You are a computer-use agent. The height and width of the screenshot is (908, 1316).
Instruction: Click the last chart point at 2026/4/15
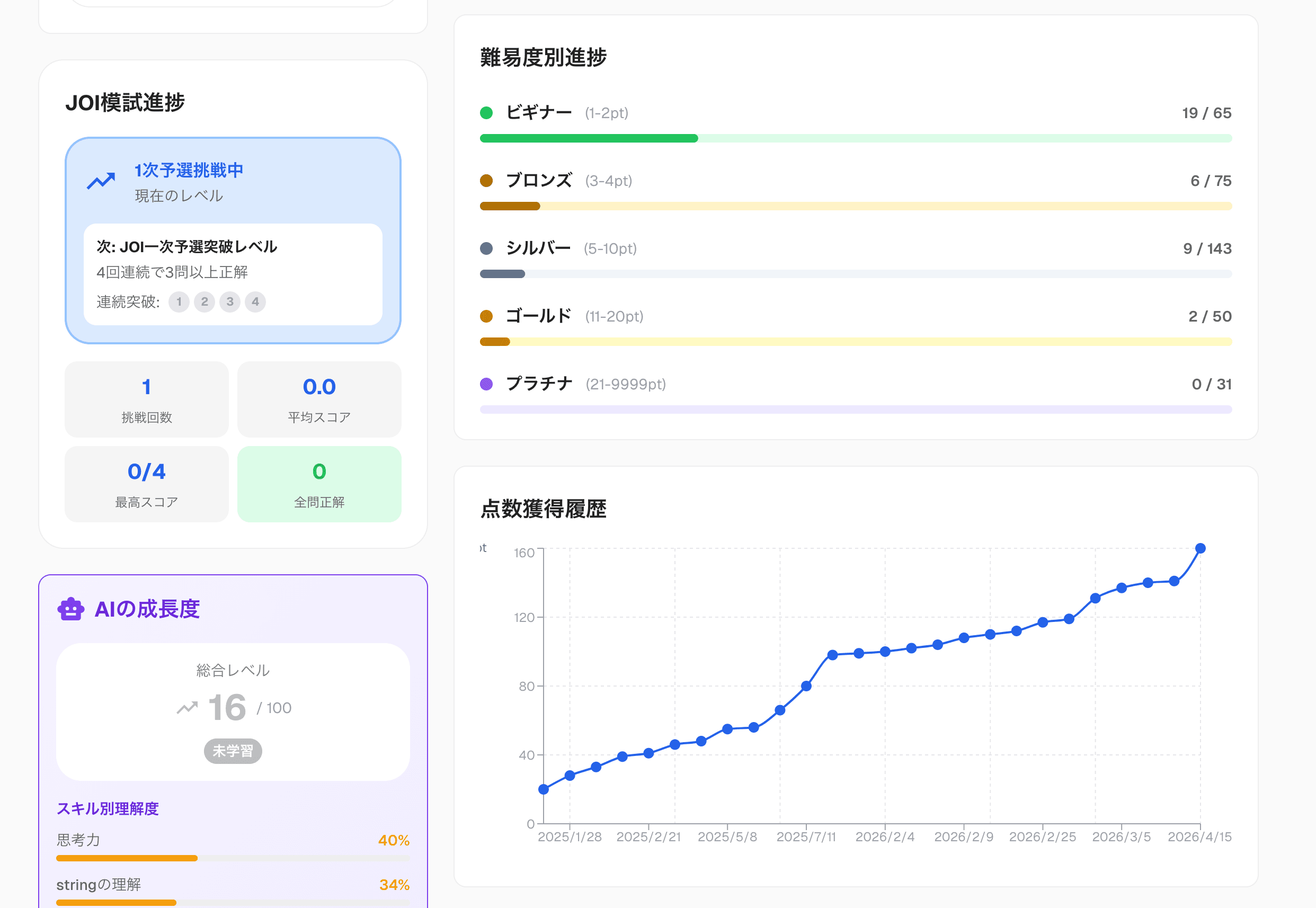click(1201, 548)
